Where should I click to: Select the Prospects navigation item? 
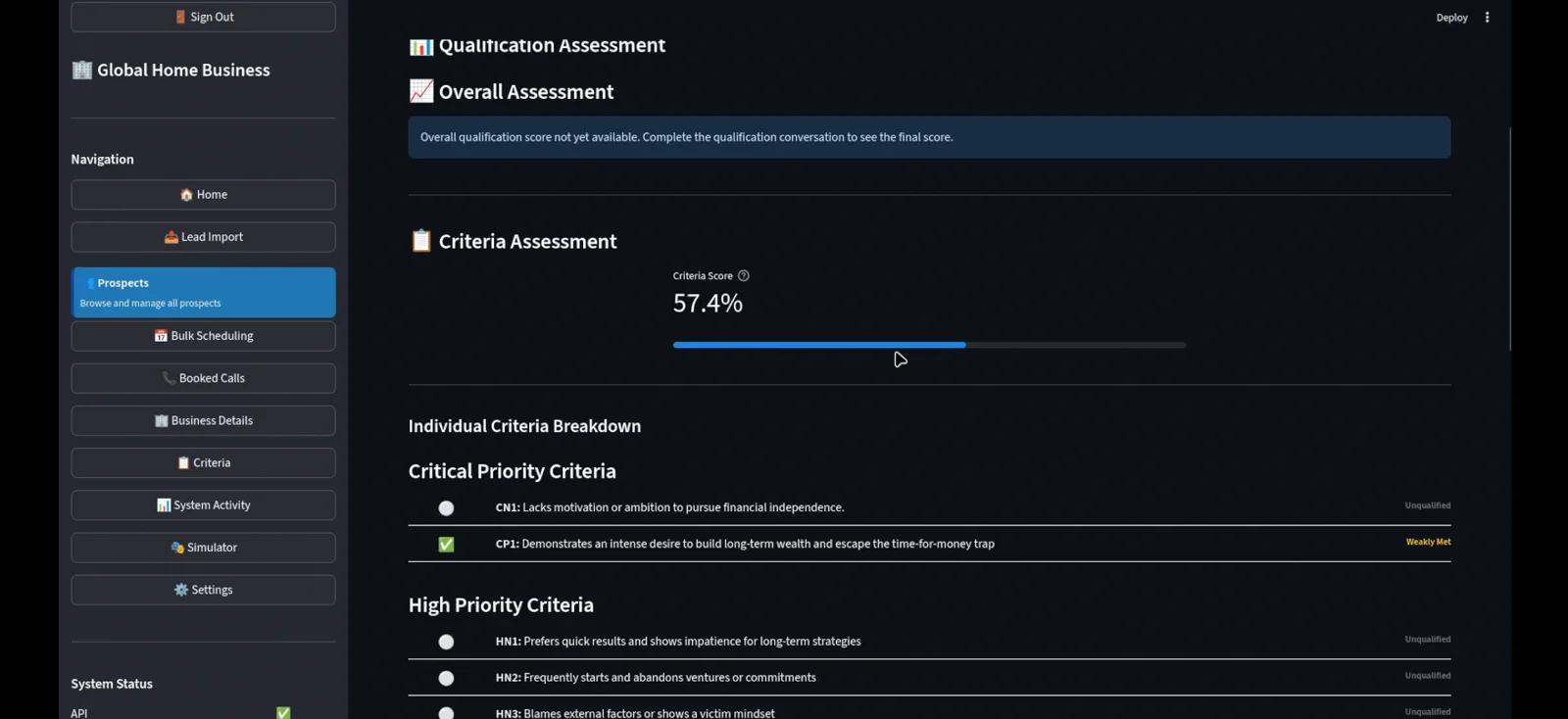[x=203, y=292]
